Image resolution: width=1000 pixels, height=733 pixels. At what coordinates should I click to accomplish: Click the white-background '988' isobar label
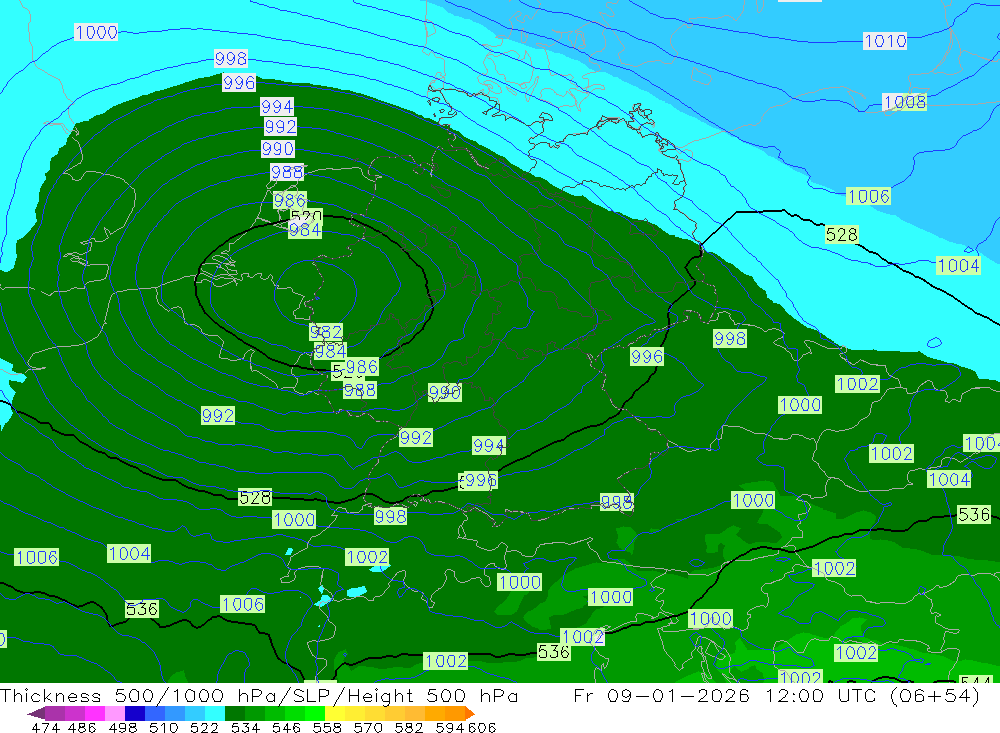click(x=287, y=172)
